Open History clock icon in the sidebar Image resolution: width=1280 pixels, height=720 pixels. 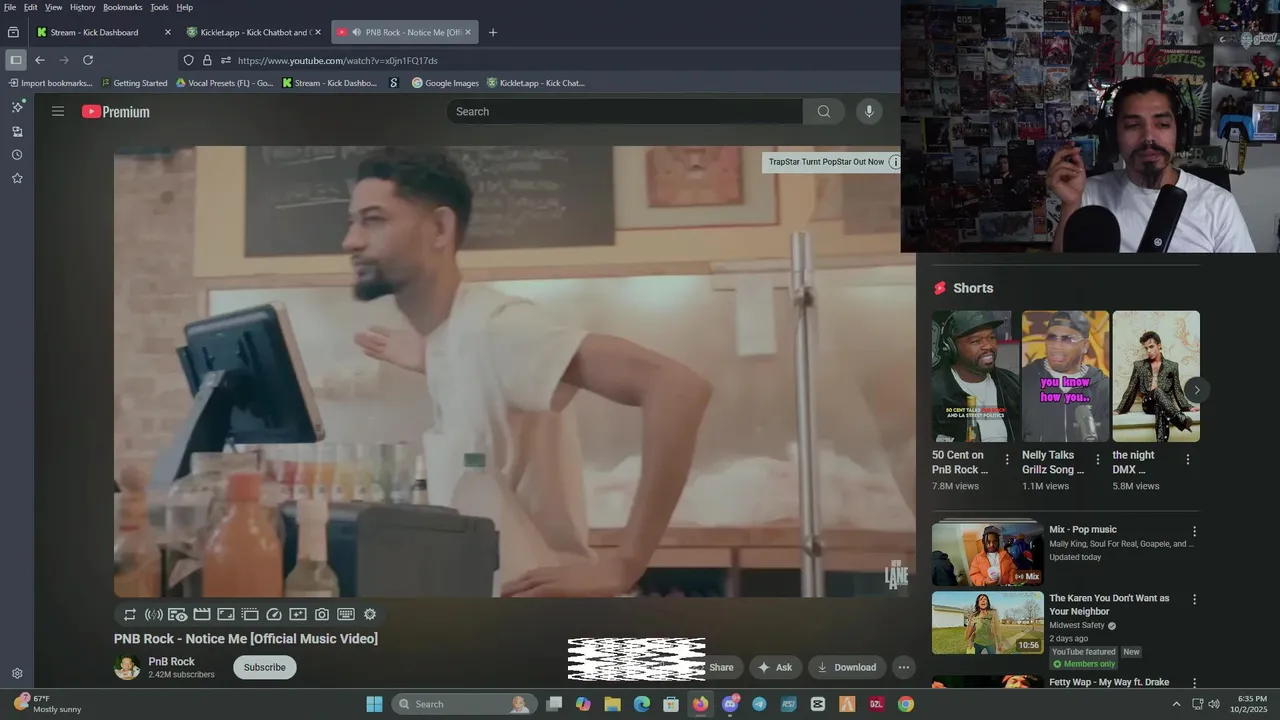point(17,155)
